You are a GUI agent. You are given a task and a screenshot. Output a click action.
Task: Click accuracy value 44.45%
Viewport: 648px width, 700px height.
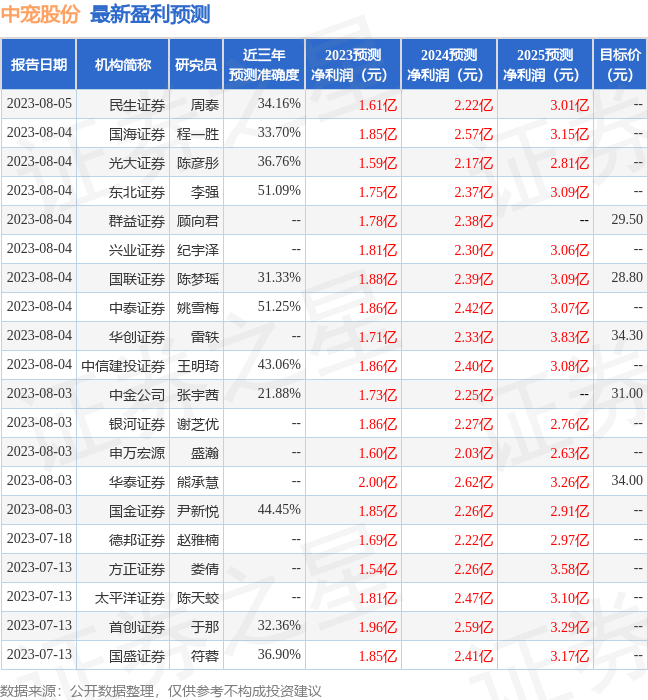pyautogui.click(x=279, y=510)
